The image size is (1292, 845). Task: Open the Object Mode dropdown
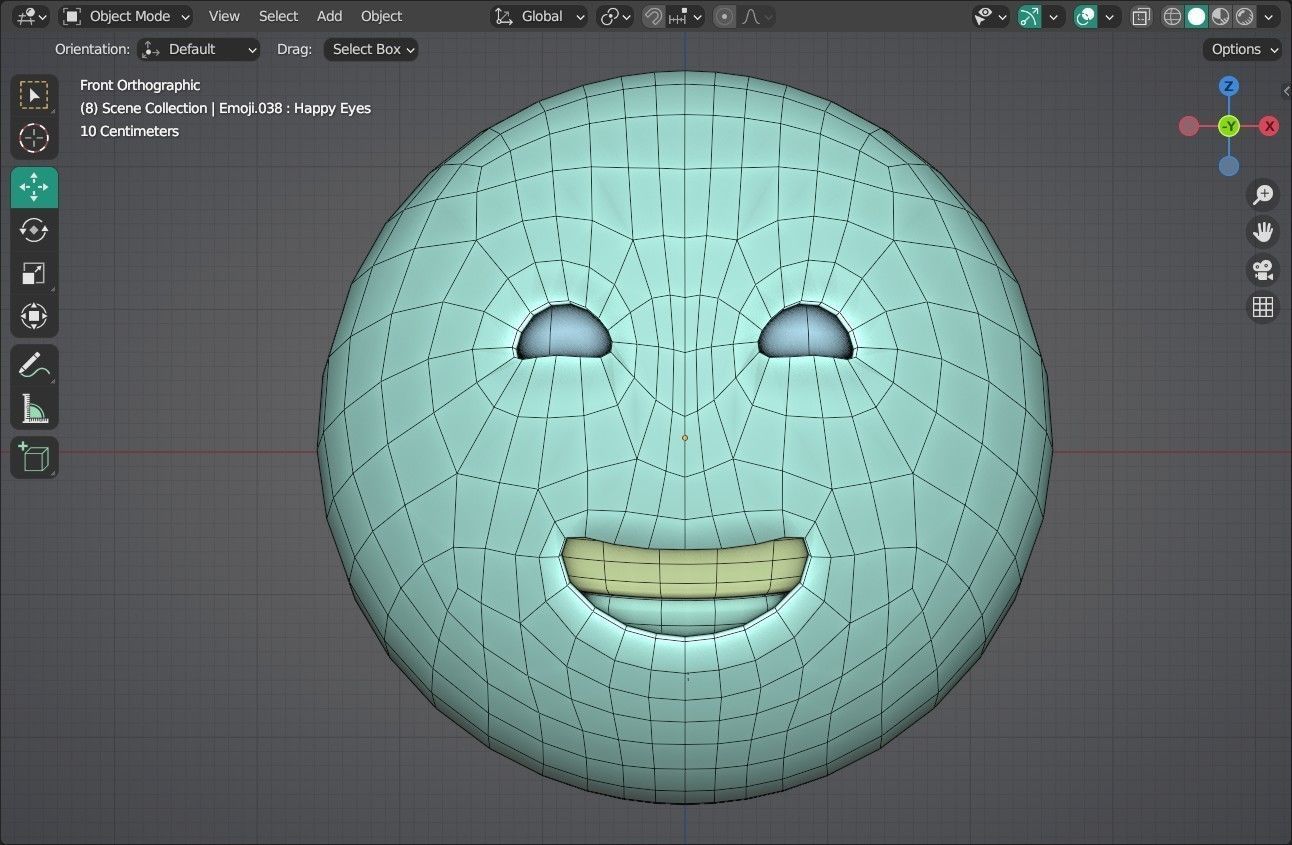127,16
